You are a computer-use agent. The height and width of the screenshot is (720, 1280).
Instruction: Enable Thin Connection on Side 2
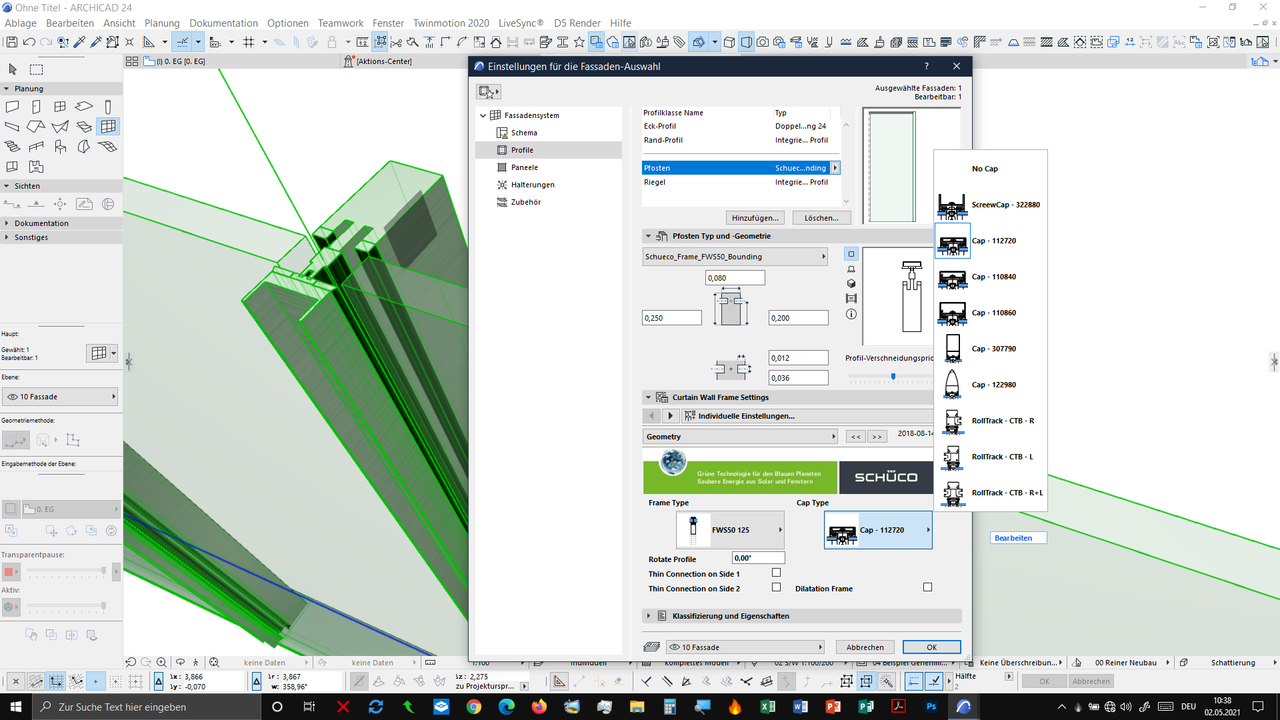(776, 587)
